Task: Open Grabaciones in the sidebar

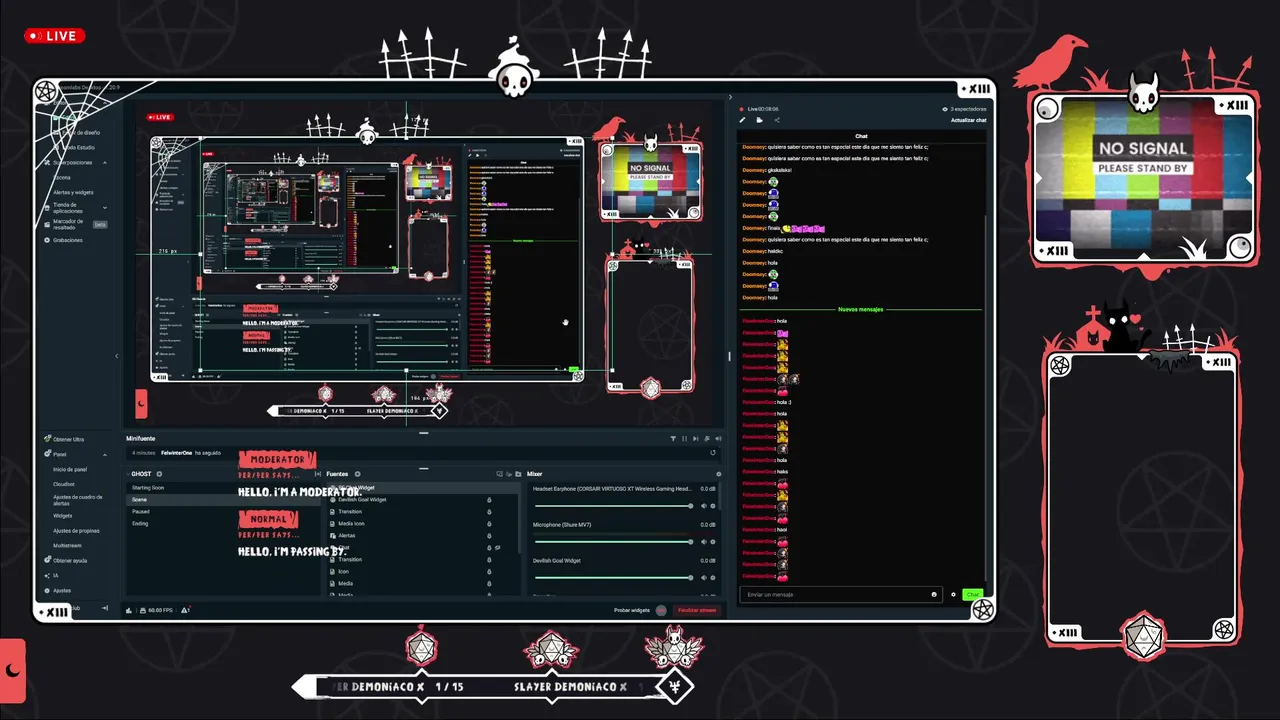Action: [68, 240]
